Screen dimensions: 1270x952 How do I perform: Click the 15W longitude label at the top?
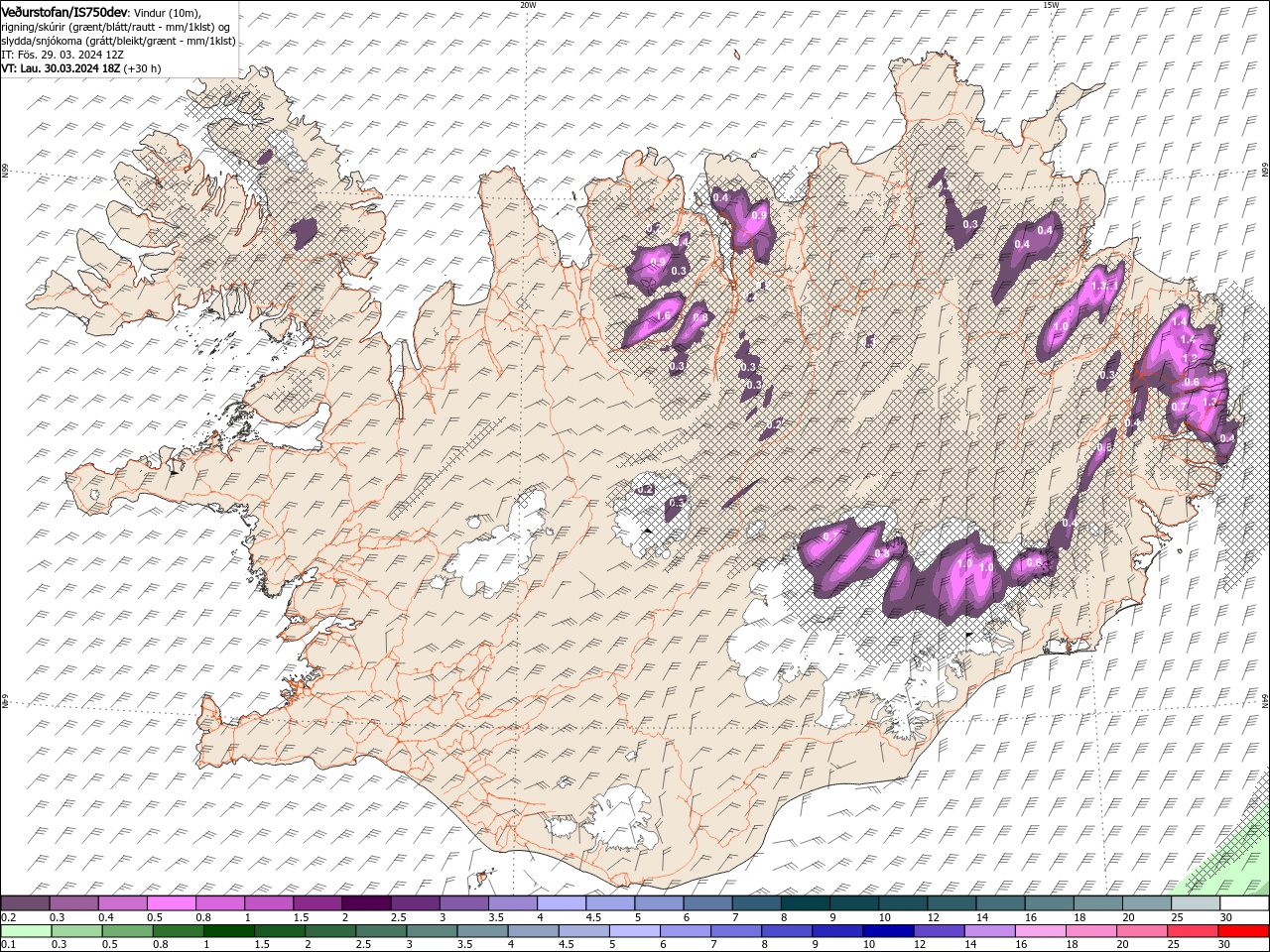(x=1051, y=5)
